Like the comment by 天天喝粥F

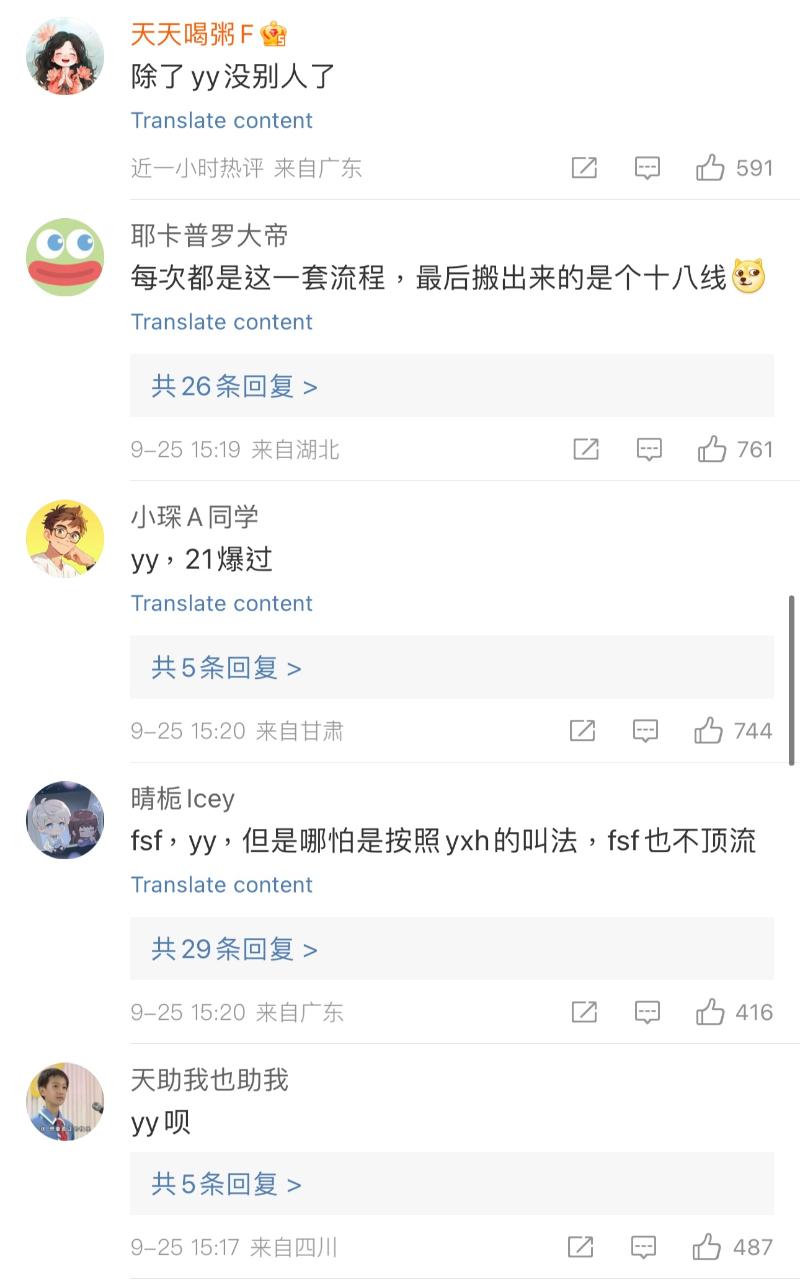[710, 168]
